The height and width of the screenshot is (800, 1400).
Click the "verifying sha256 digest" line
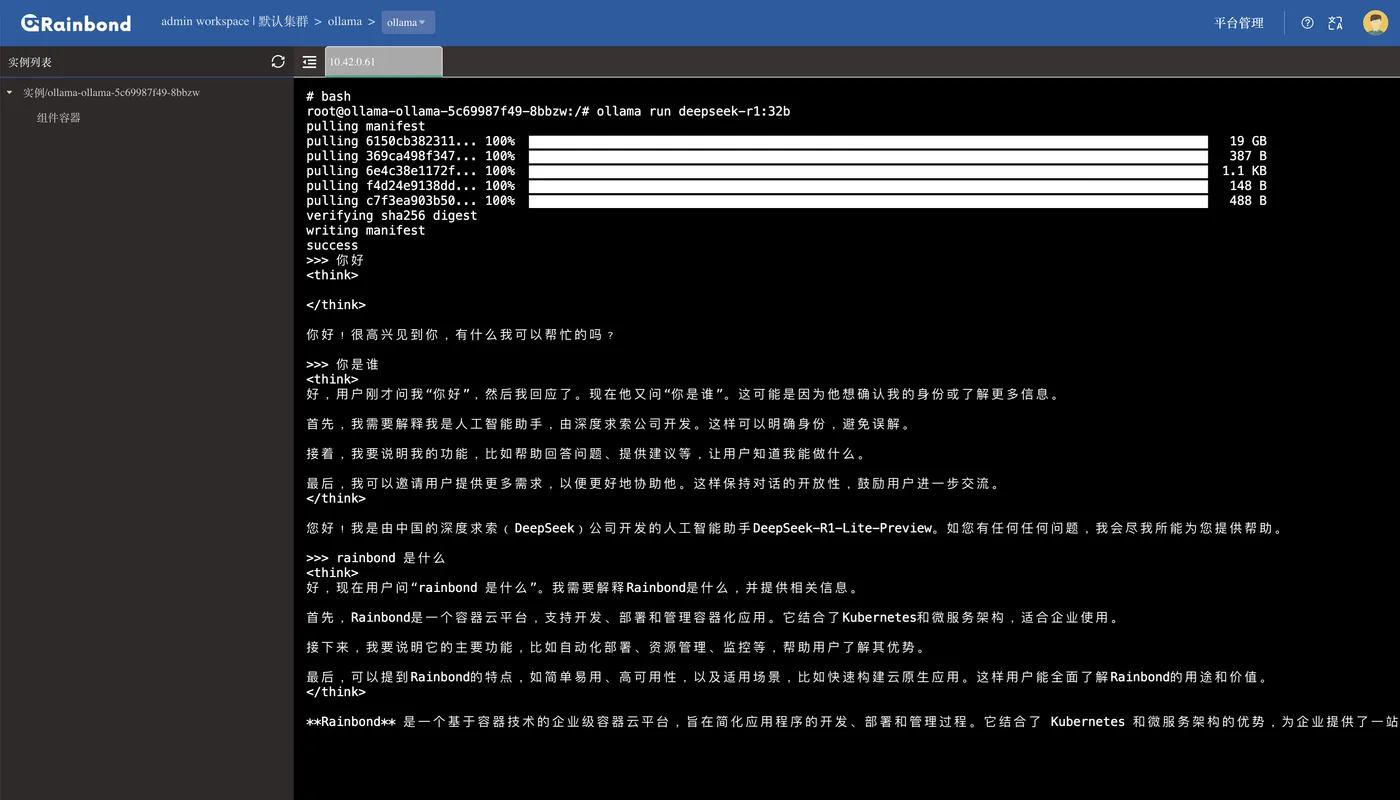[x=392, y=216]
